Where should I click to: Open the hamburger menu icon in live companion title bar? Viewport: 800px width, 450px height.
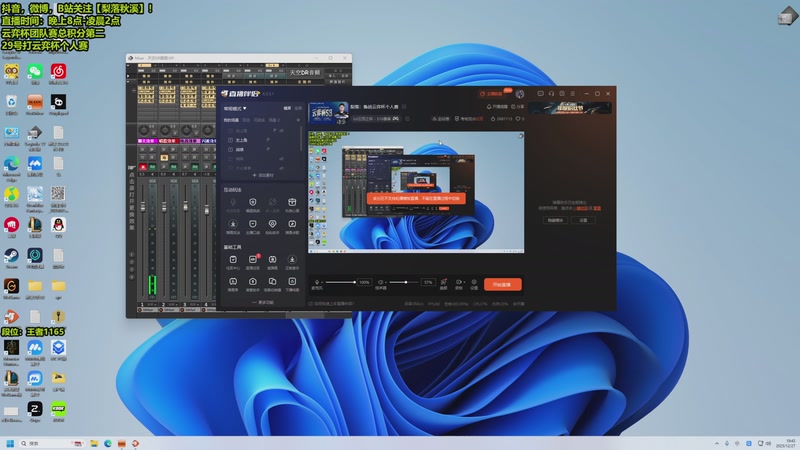573,94
